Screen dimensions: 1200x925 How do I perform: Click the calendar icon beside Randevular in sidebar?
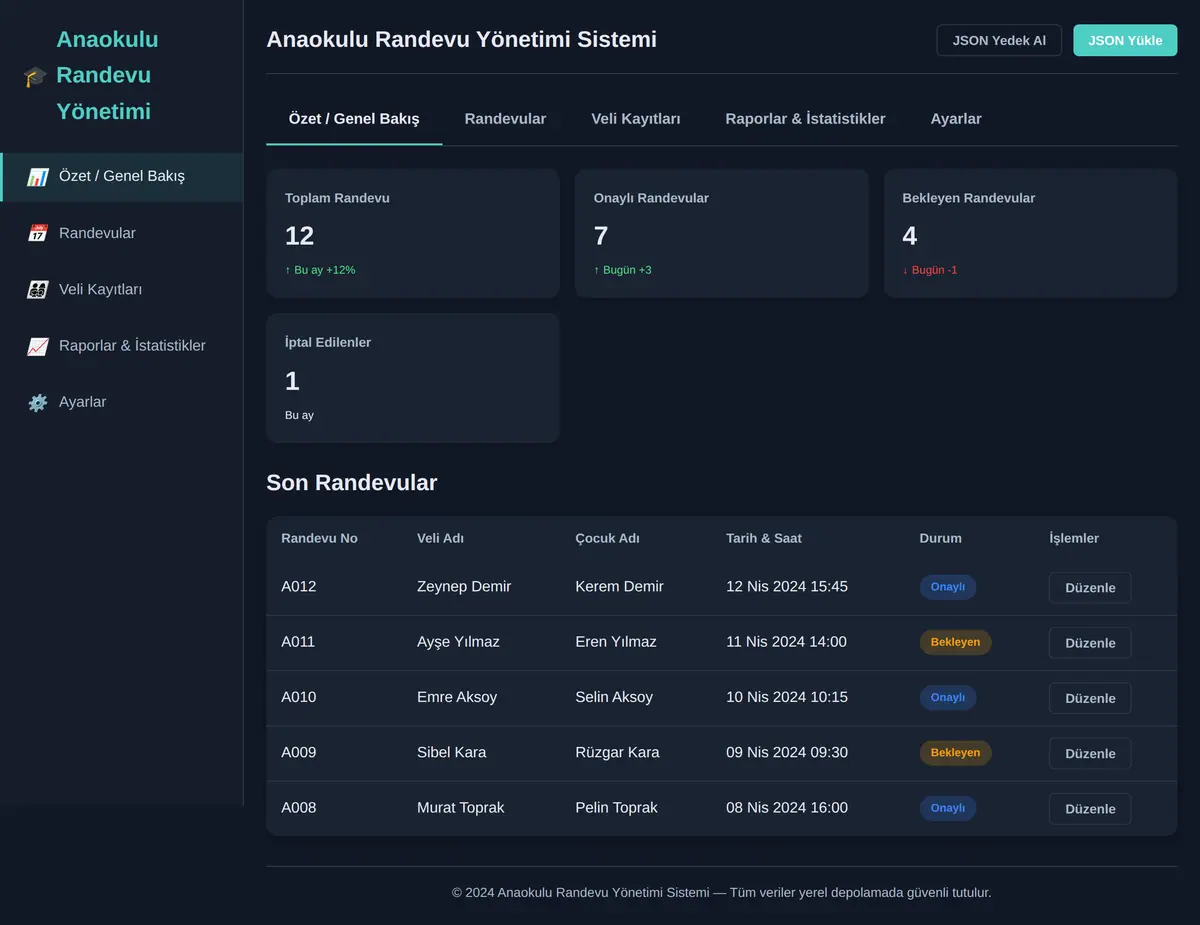point(38,233)
